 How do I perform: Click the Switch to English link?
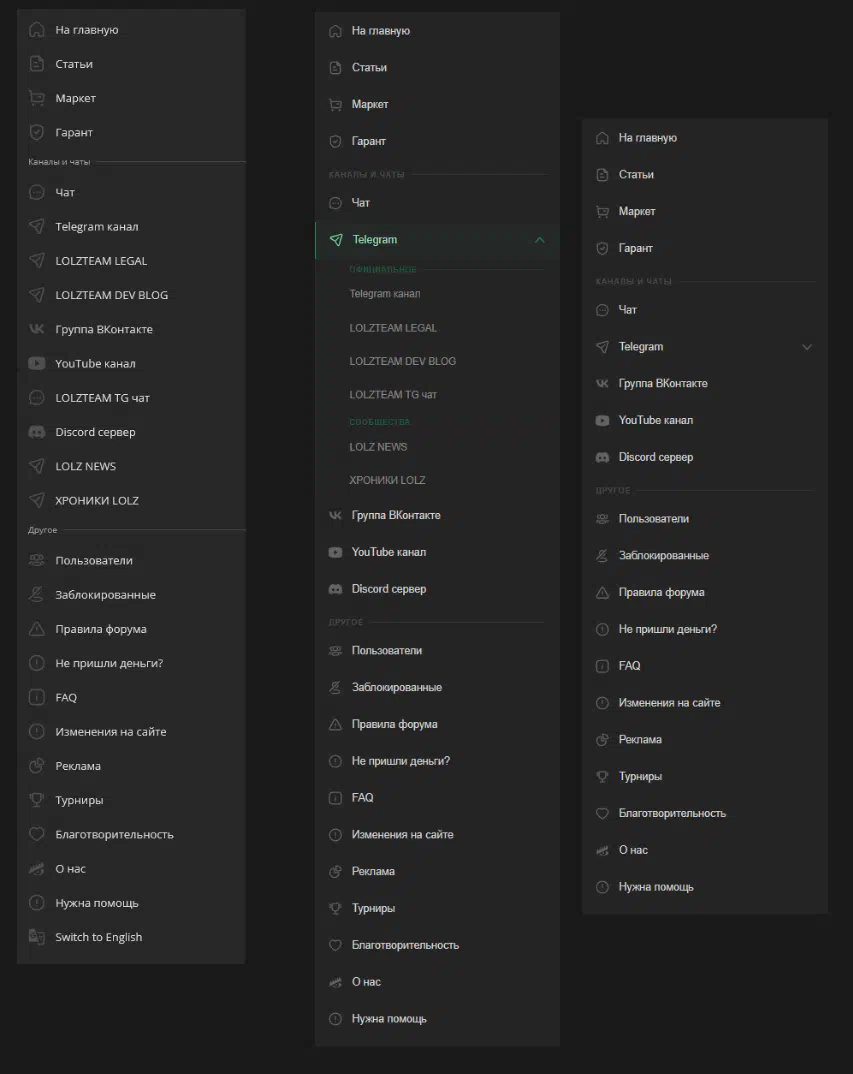[x=99, y=937]
